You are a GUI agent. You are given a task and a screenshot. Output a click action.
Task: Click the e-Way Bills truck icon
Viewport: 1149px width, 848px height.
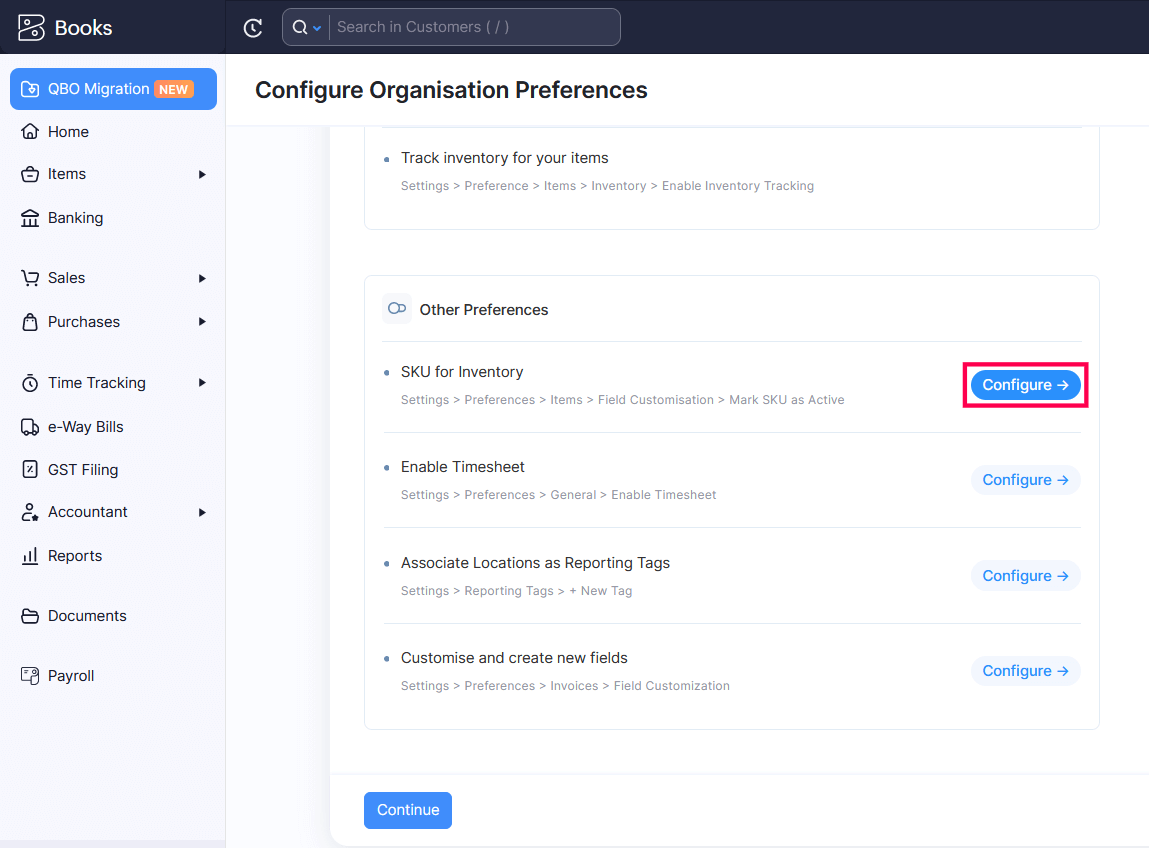tap(30, 427)
